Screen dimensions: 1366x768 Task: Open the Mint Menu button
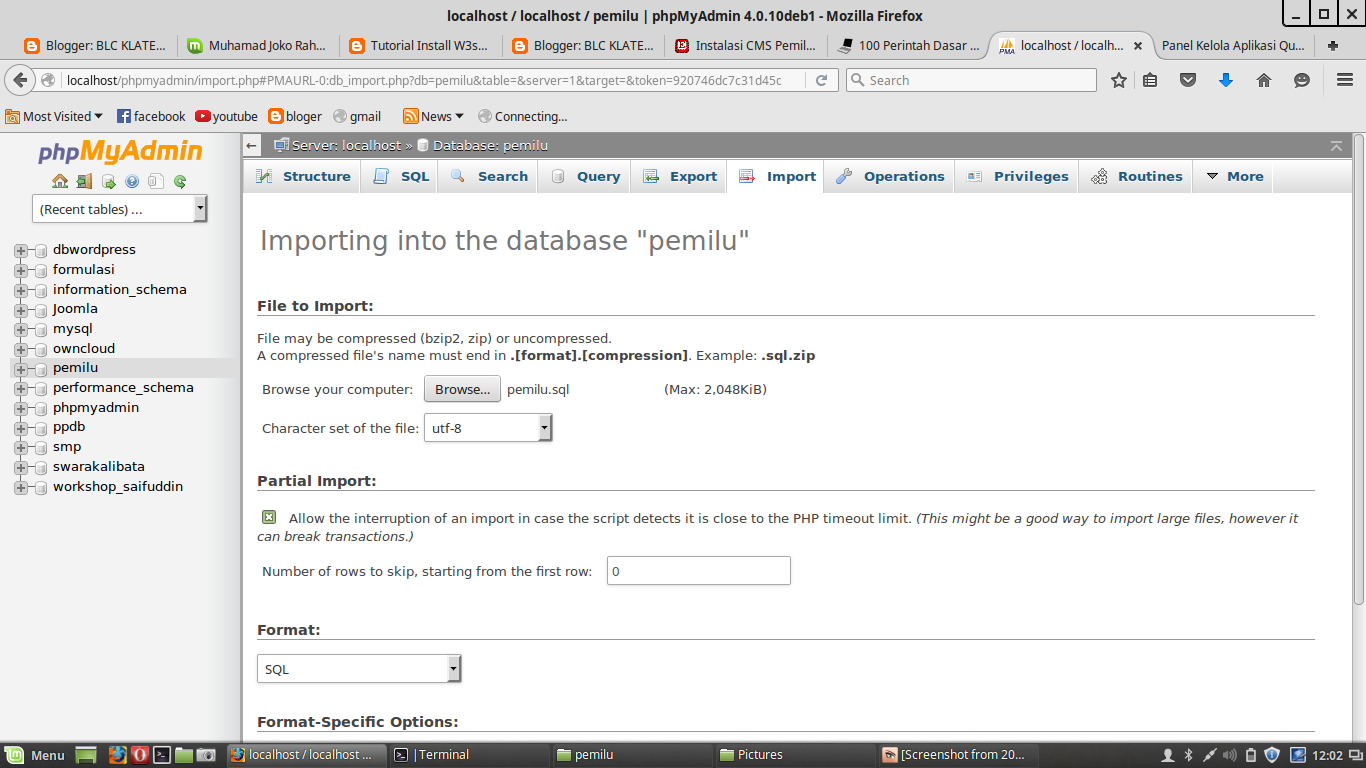tap(34, 755)
